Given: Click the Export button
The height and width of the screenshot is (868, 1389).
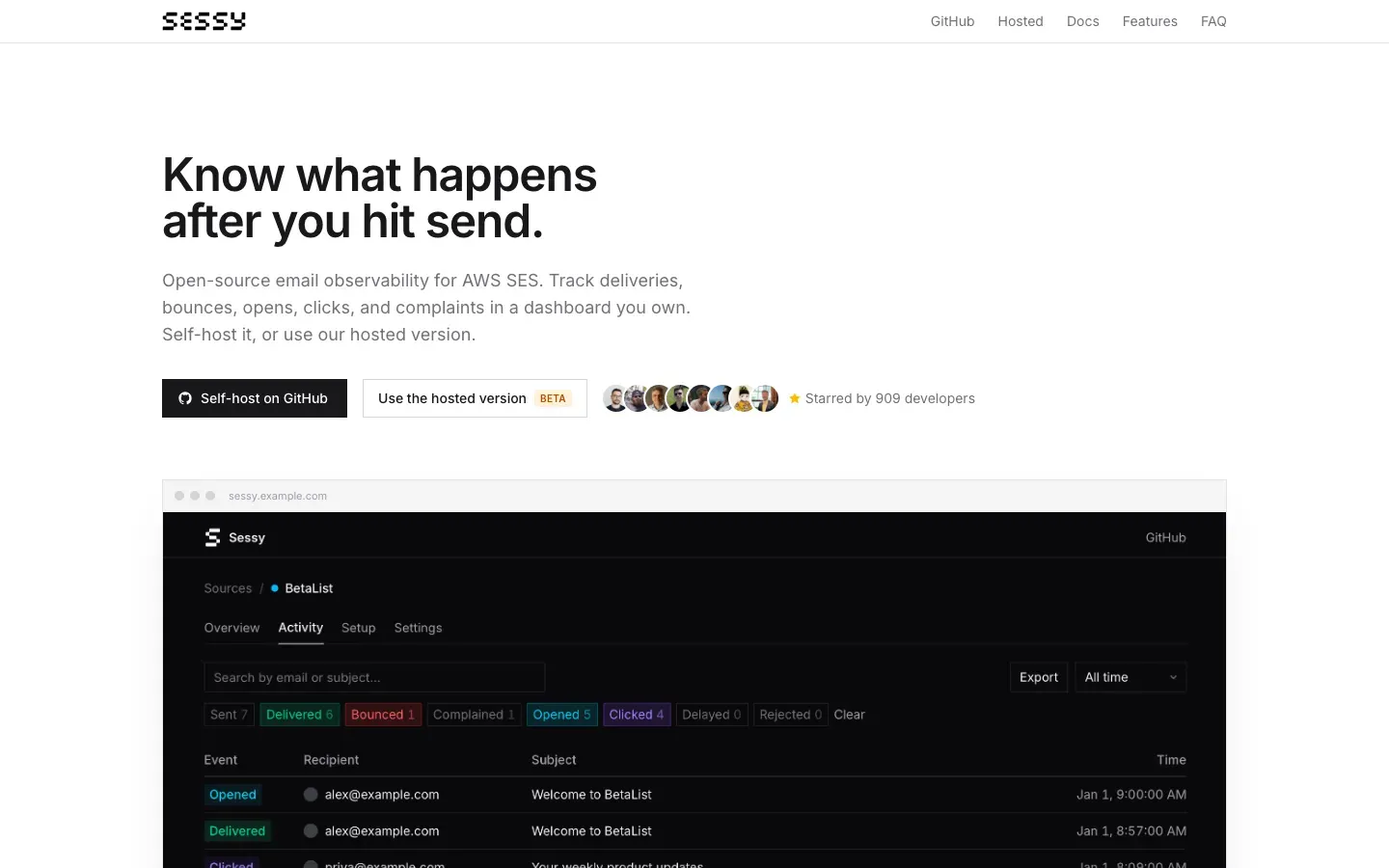Looking at the screenshot, I should pos(1039,677).
